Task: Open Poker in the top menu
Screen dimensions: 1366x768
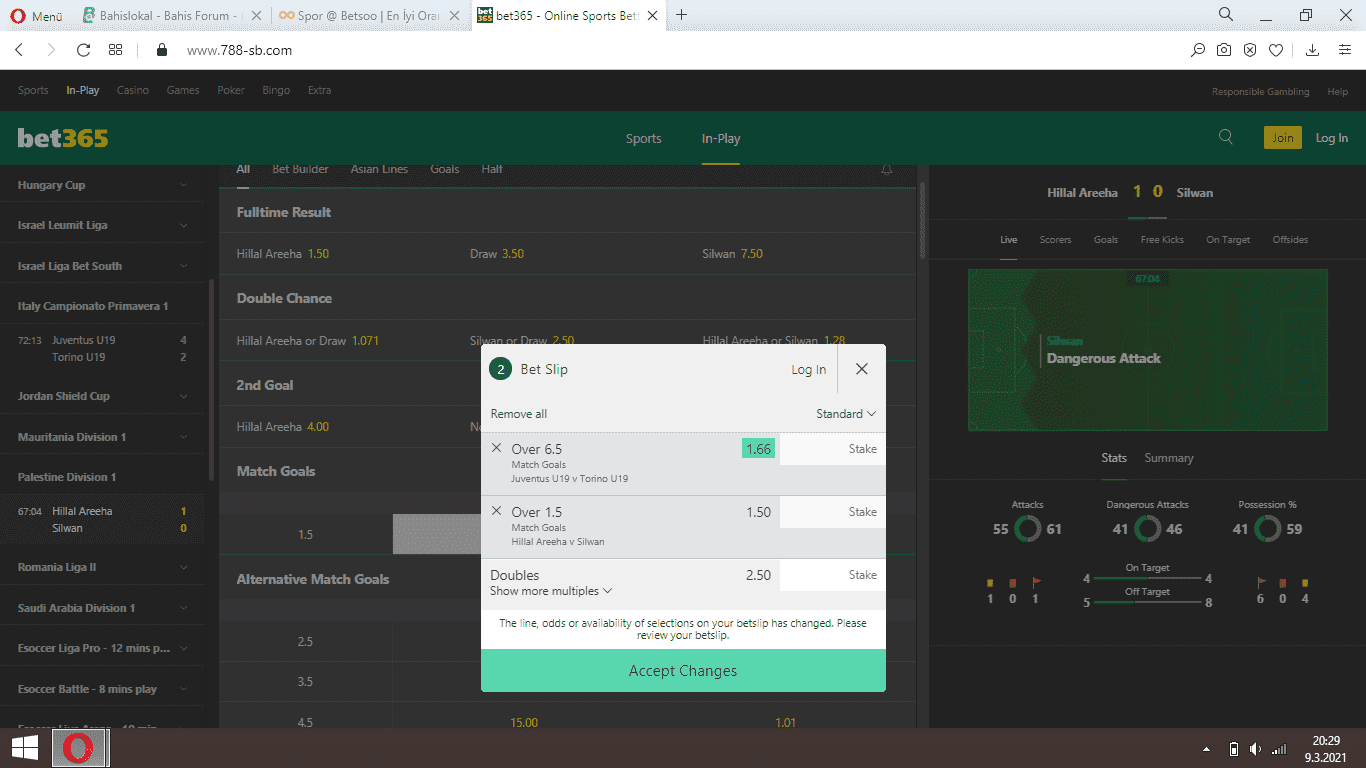Action: click(231, 90)
